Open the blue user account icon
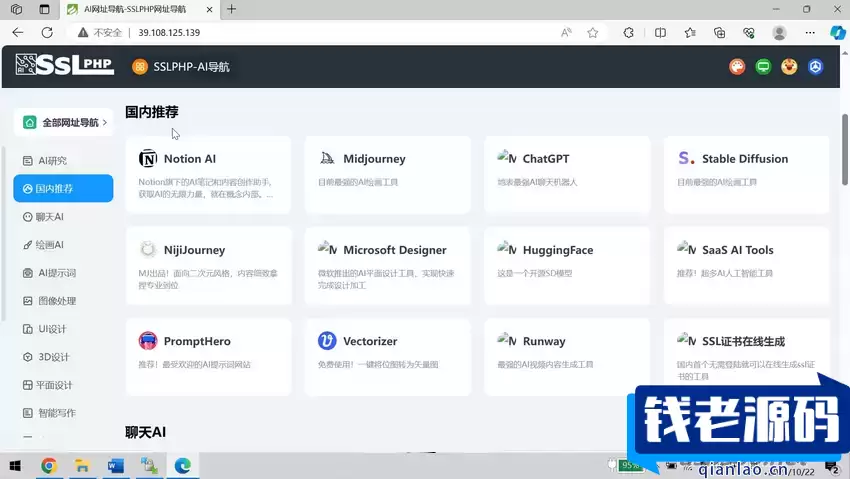Image resolution: width=850 pixels, height=479 pixels. coord(815,67)
